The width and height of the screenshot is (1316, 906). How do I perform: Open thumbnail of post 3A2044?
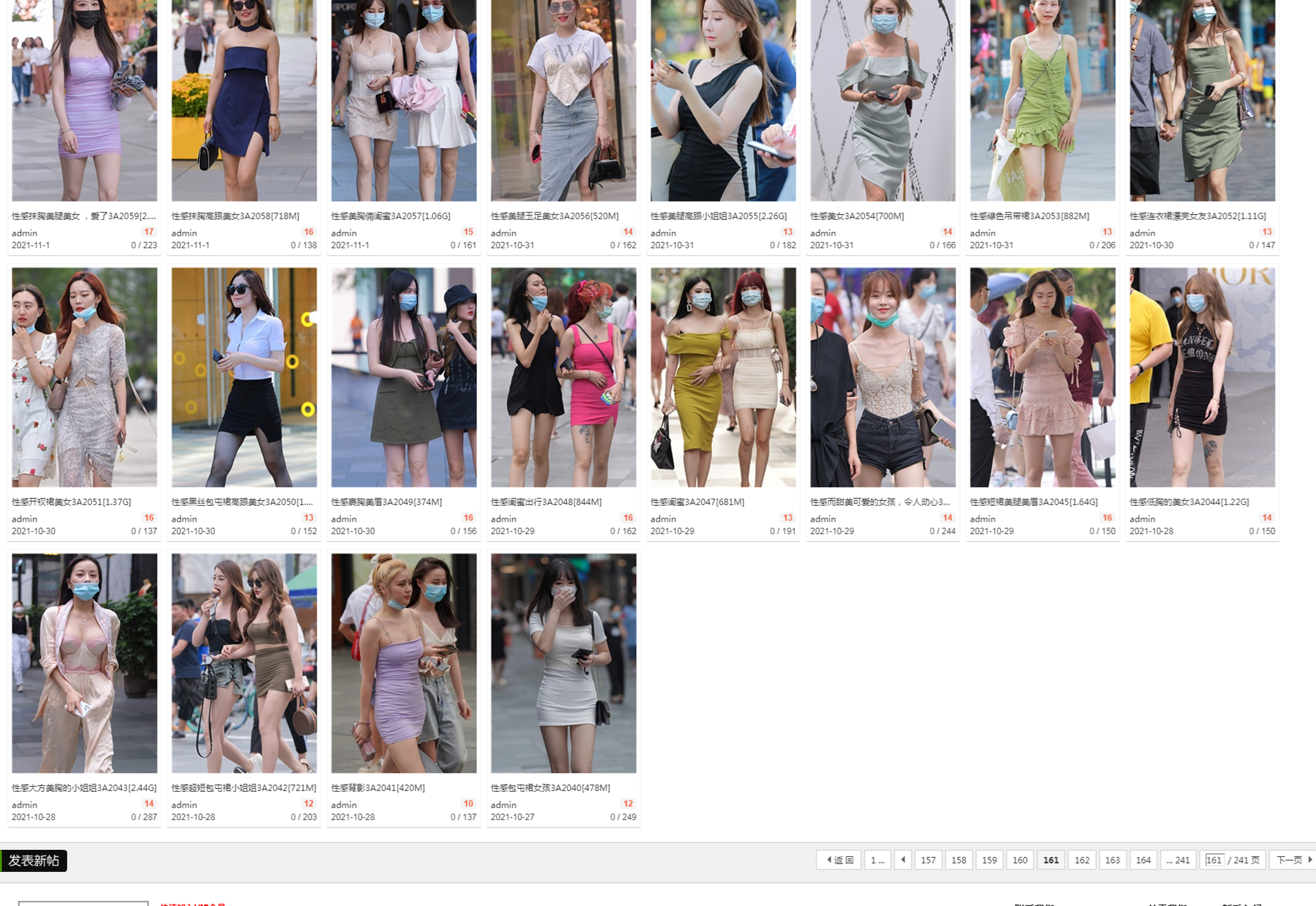point(1202,377)
